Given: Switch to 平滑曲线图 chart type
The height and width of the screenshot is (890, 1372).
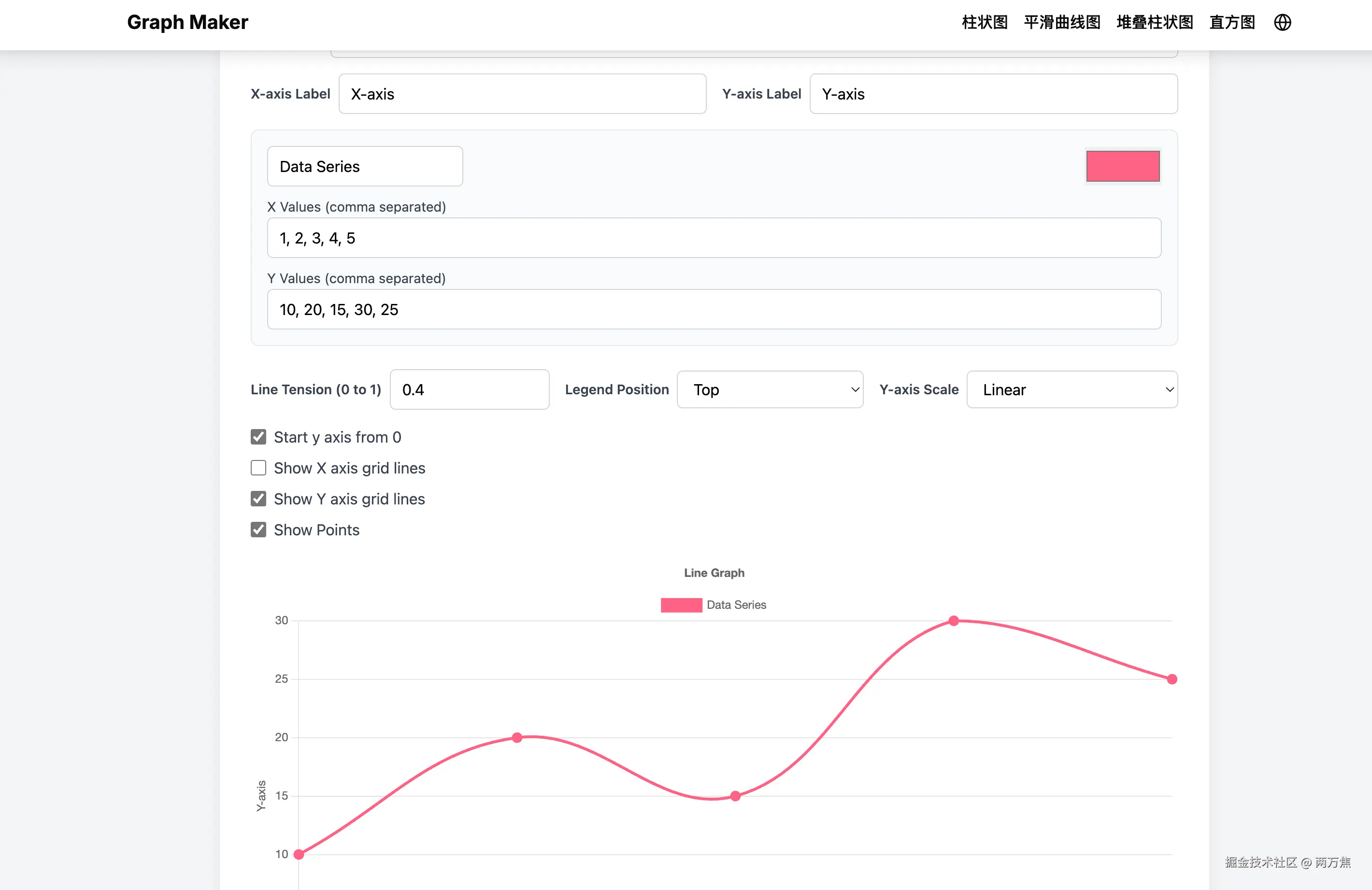Looking at the screenshot, I should point(1061,23).
